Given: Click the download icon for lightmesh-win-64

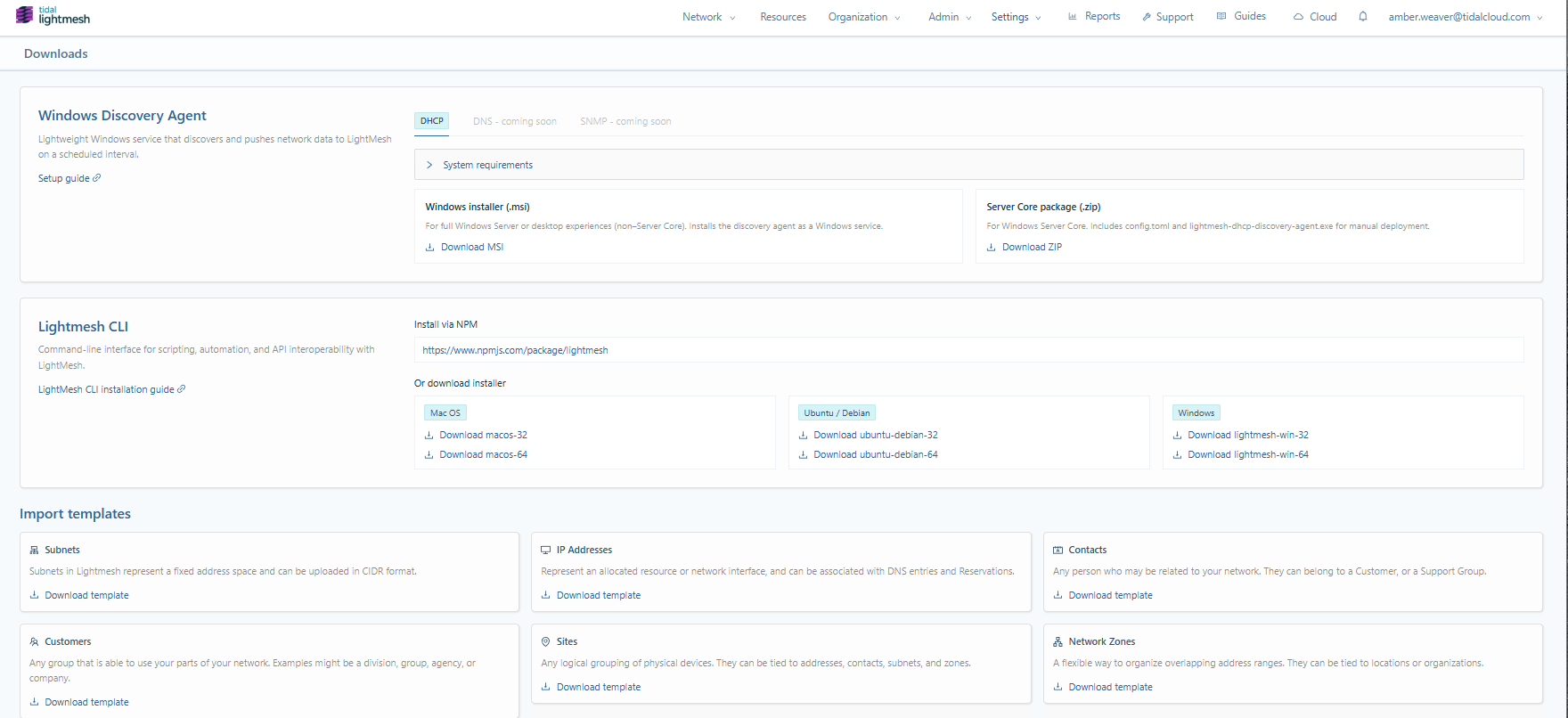Looking at the screenshot, I should [x=1177, y=455].
